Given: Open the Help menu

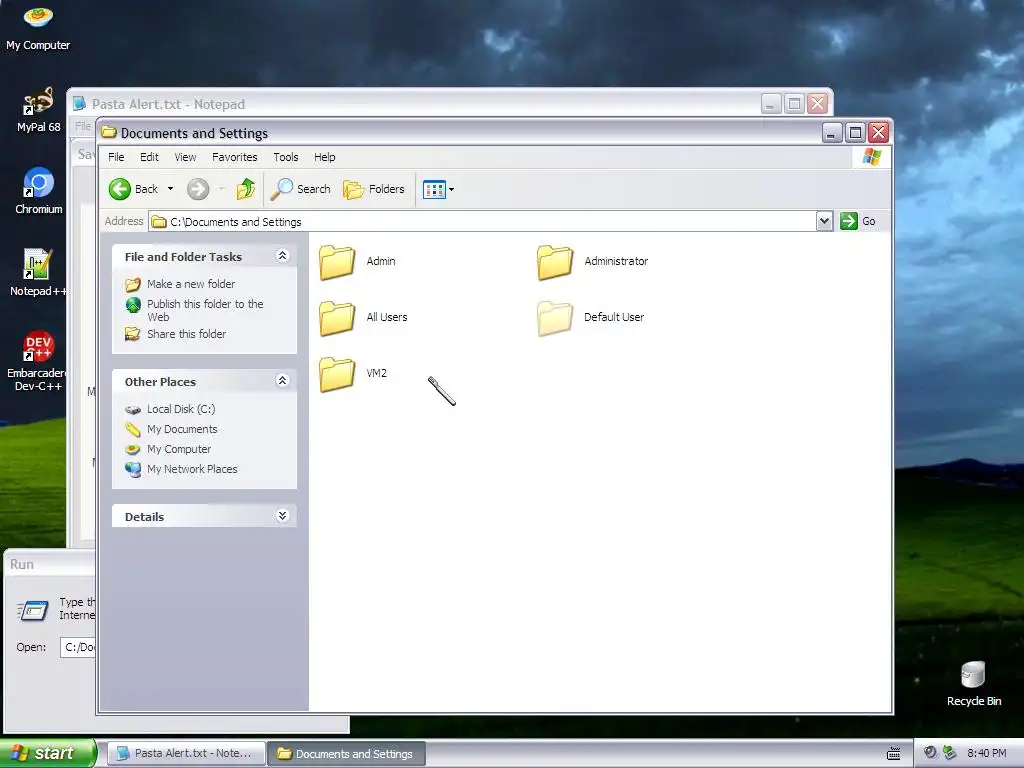Looking at the screenshot, I should 325,157.
